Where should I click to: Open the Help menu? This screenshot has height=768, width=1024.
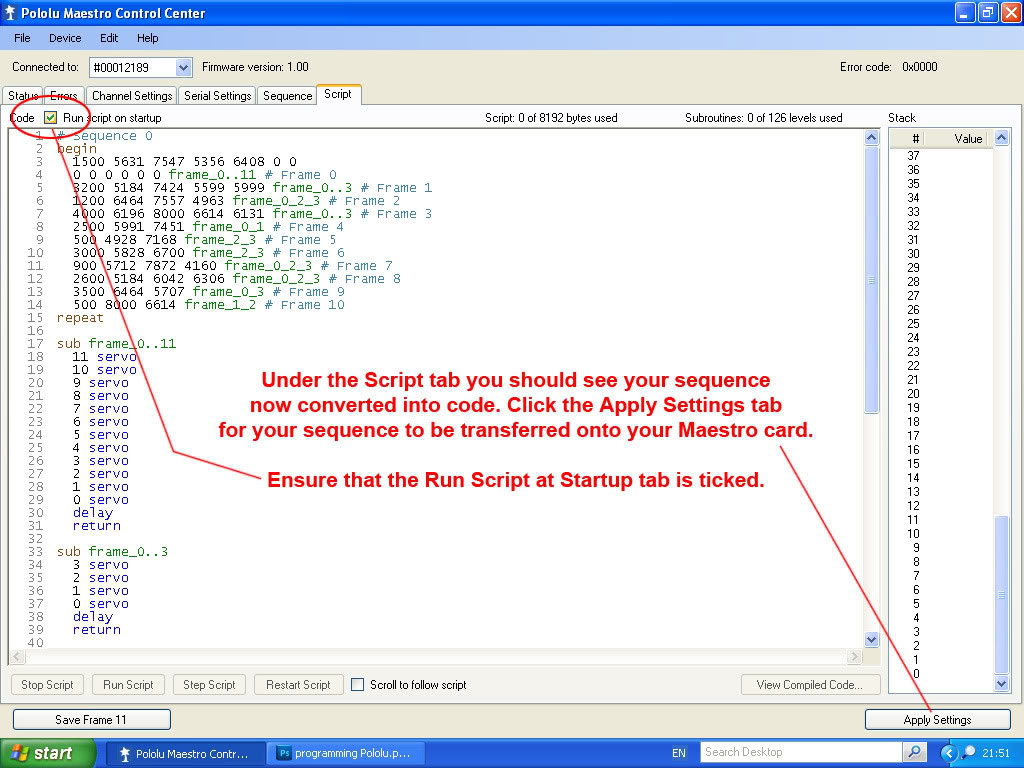148,38
